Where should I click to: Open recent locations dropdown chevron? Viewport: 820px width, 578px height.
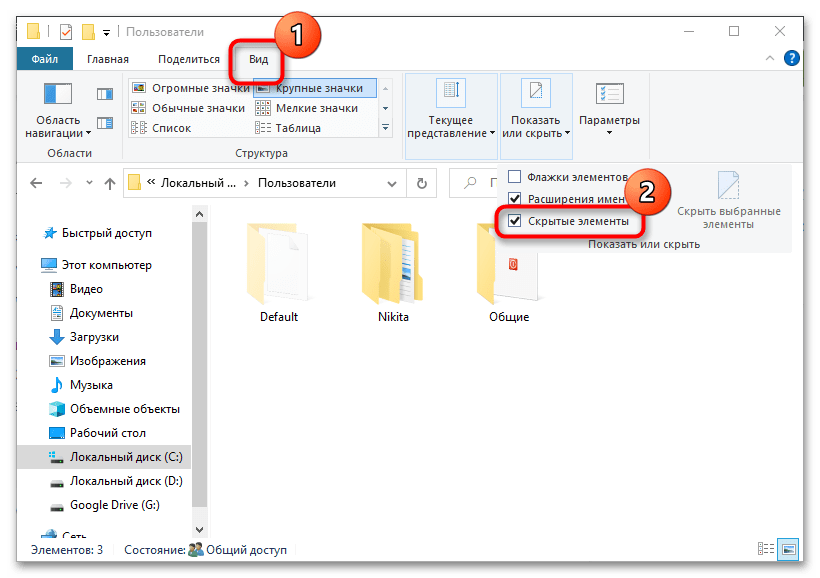89,183
